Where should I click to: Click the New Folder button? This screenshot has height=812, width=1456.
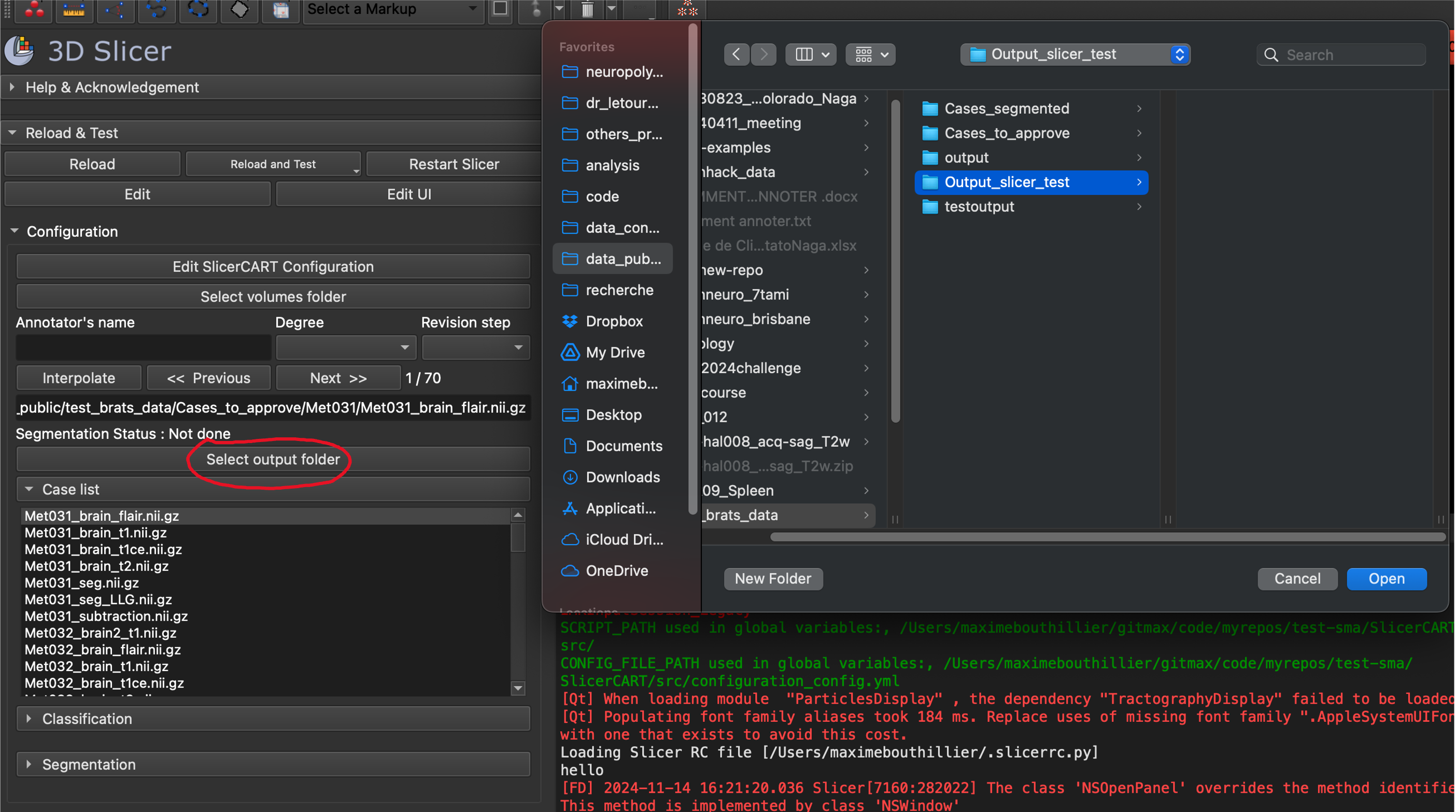[773, 579]
